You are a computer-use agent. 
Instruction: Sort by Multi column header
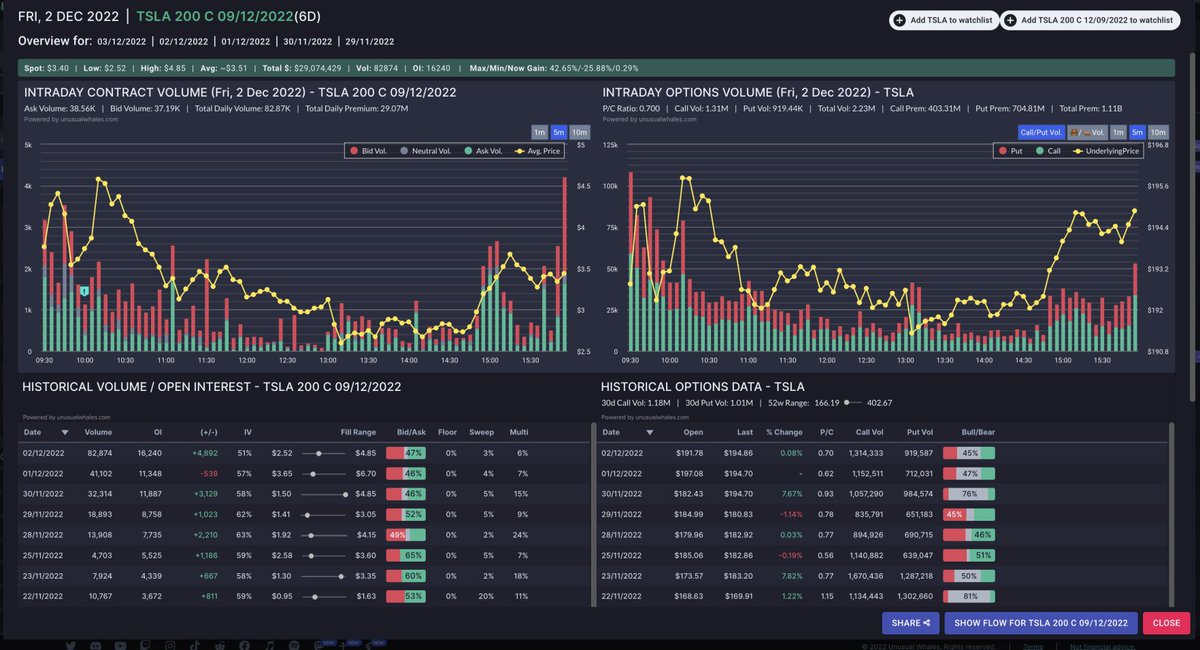click(518, 433)
